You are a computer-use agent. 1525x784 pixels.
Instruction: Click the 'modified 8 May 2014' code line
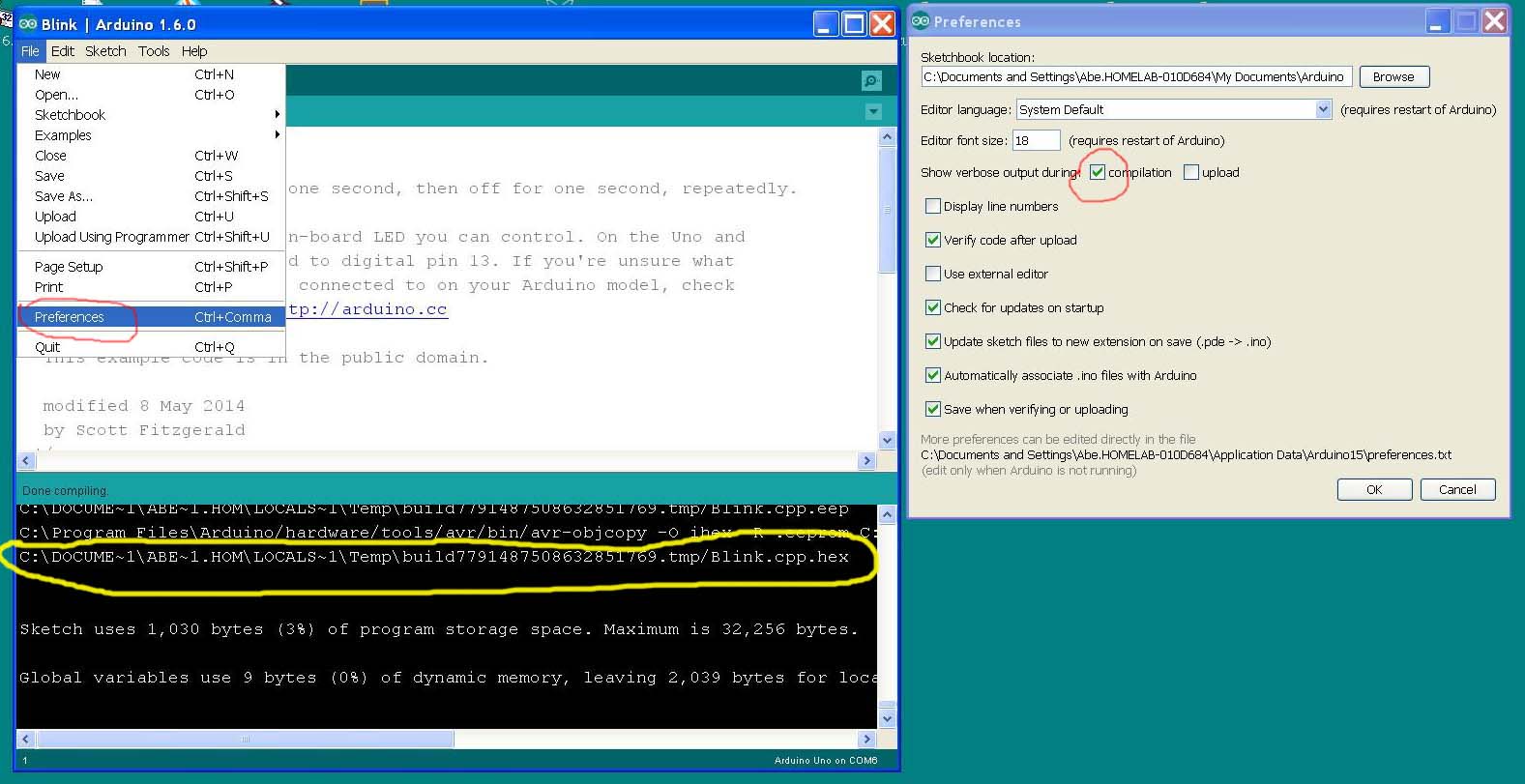click(144, 406)
